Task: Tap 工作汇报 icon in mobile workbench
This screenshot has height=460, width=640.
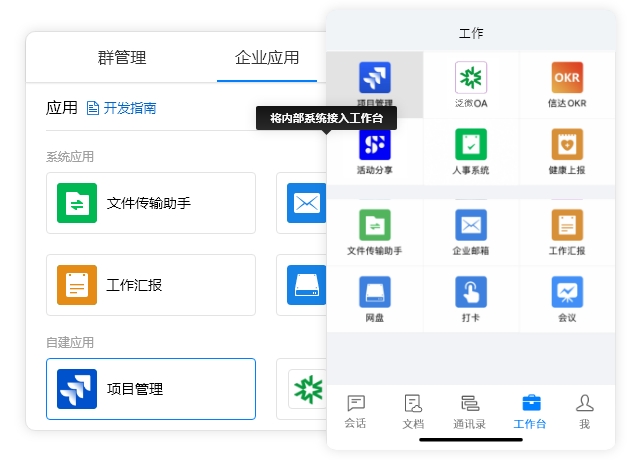Action: tap(567, 225)
